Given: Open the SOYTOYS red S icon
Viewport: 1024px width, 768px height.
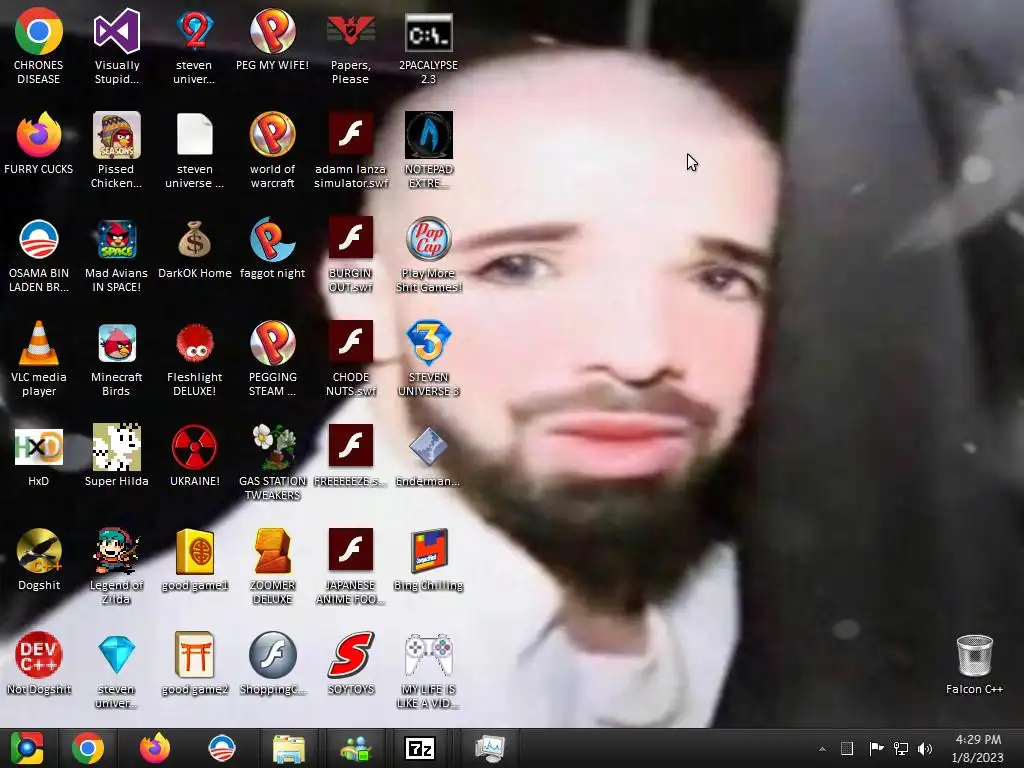Looking at the screenshot, I should click(351, 654).
